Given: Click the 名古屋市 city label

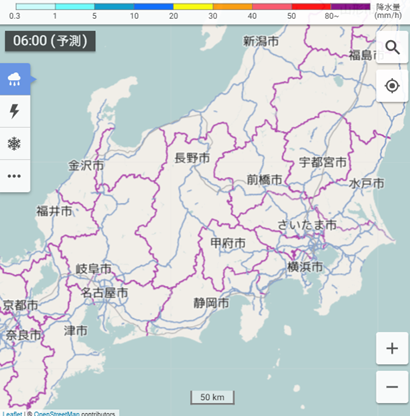Looking at the screenshot, I should 104,293.
